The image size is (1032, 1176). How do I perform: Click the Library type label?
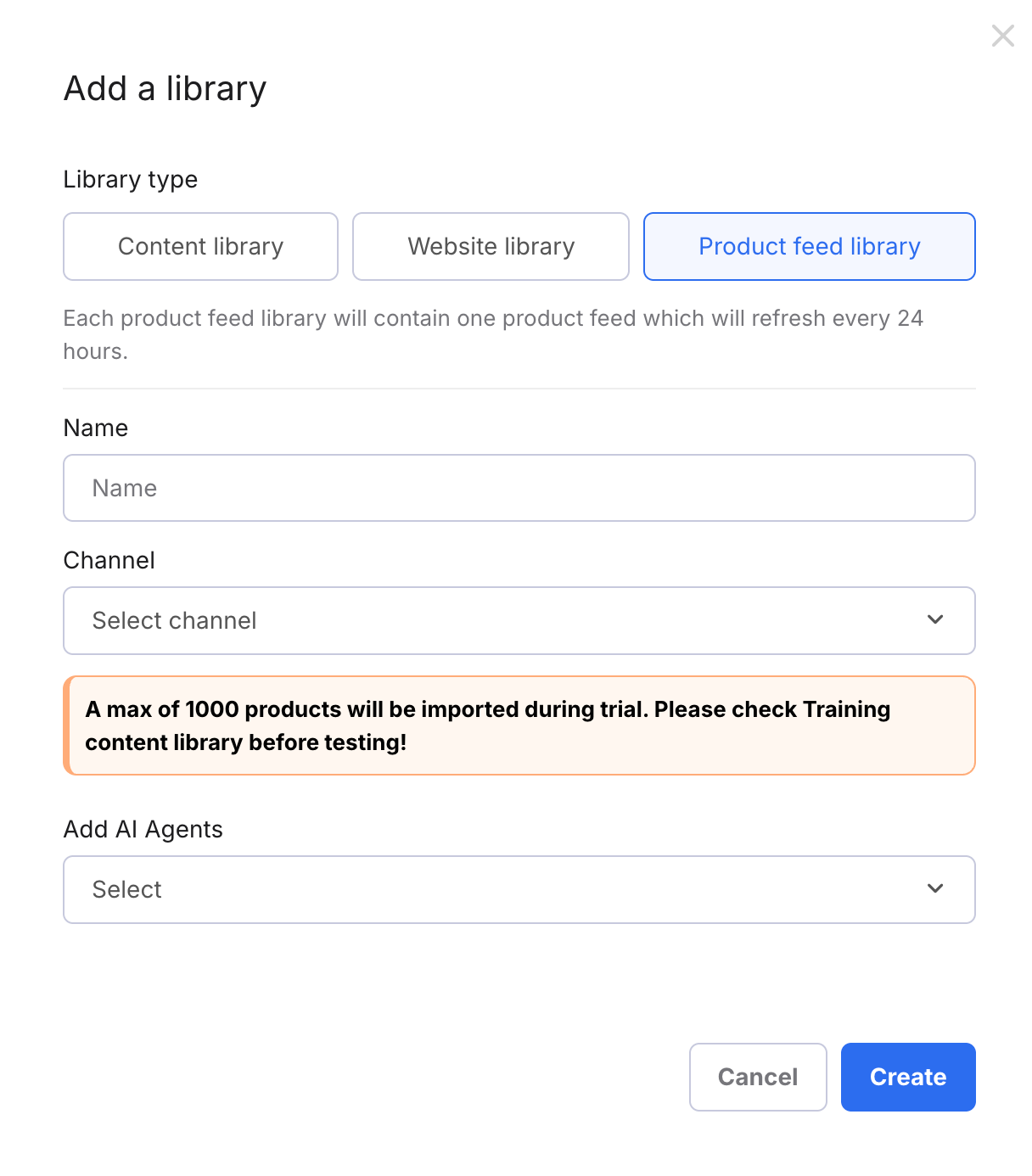click(x=130, y=179)
